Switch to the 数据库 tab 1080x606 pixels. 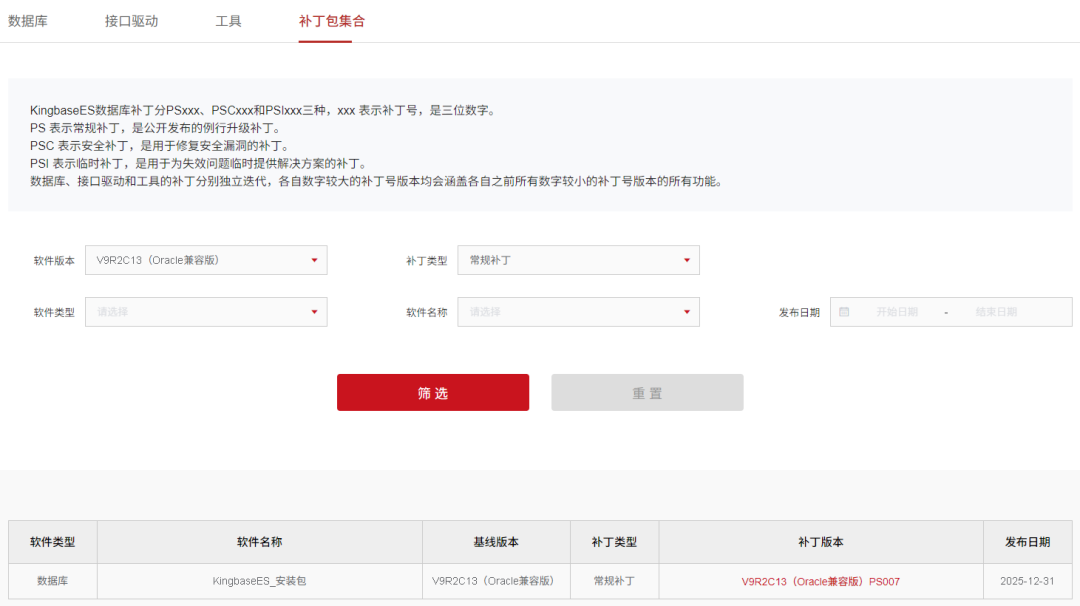click(28, 21)
